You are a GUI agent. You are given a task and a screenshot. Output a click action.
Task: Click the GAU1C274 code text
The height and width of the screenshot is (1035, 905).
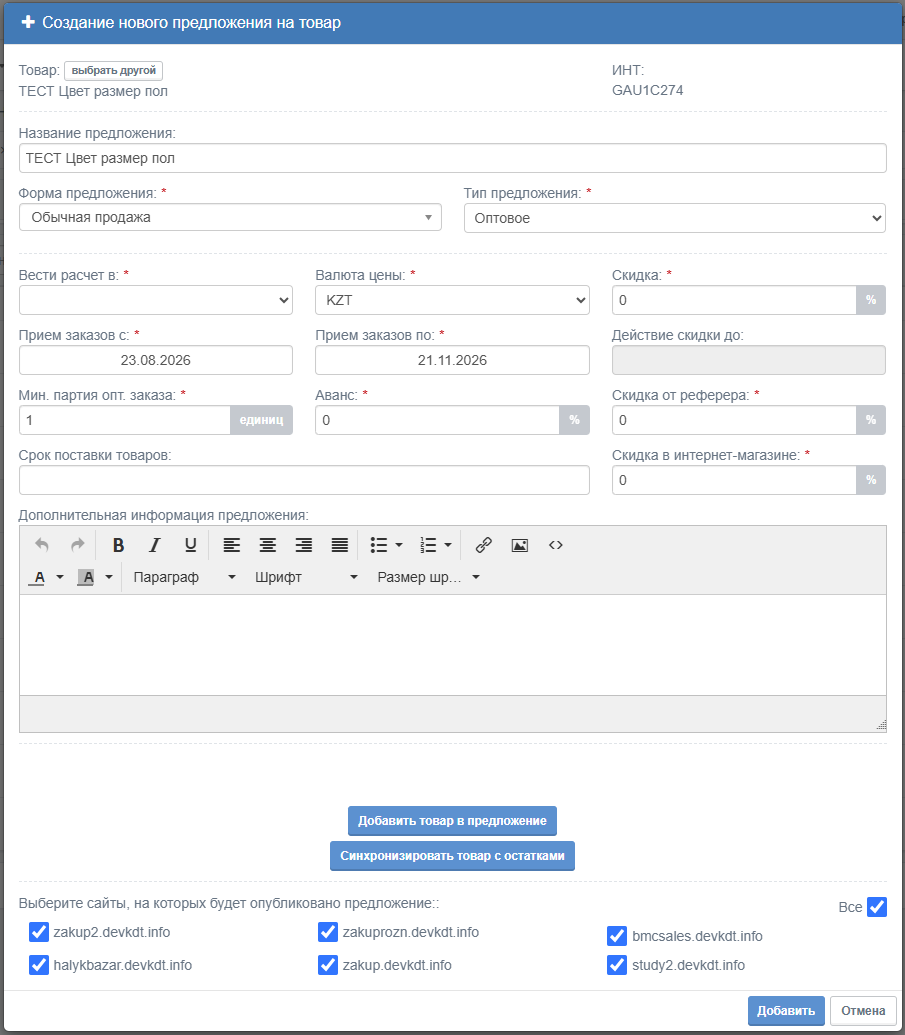click(x=648, y=90)
